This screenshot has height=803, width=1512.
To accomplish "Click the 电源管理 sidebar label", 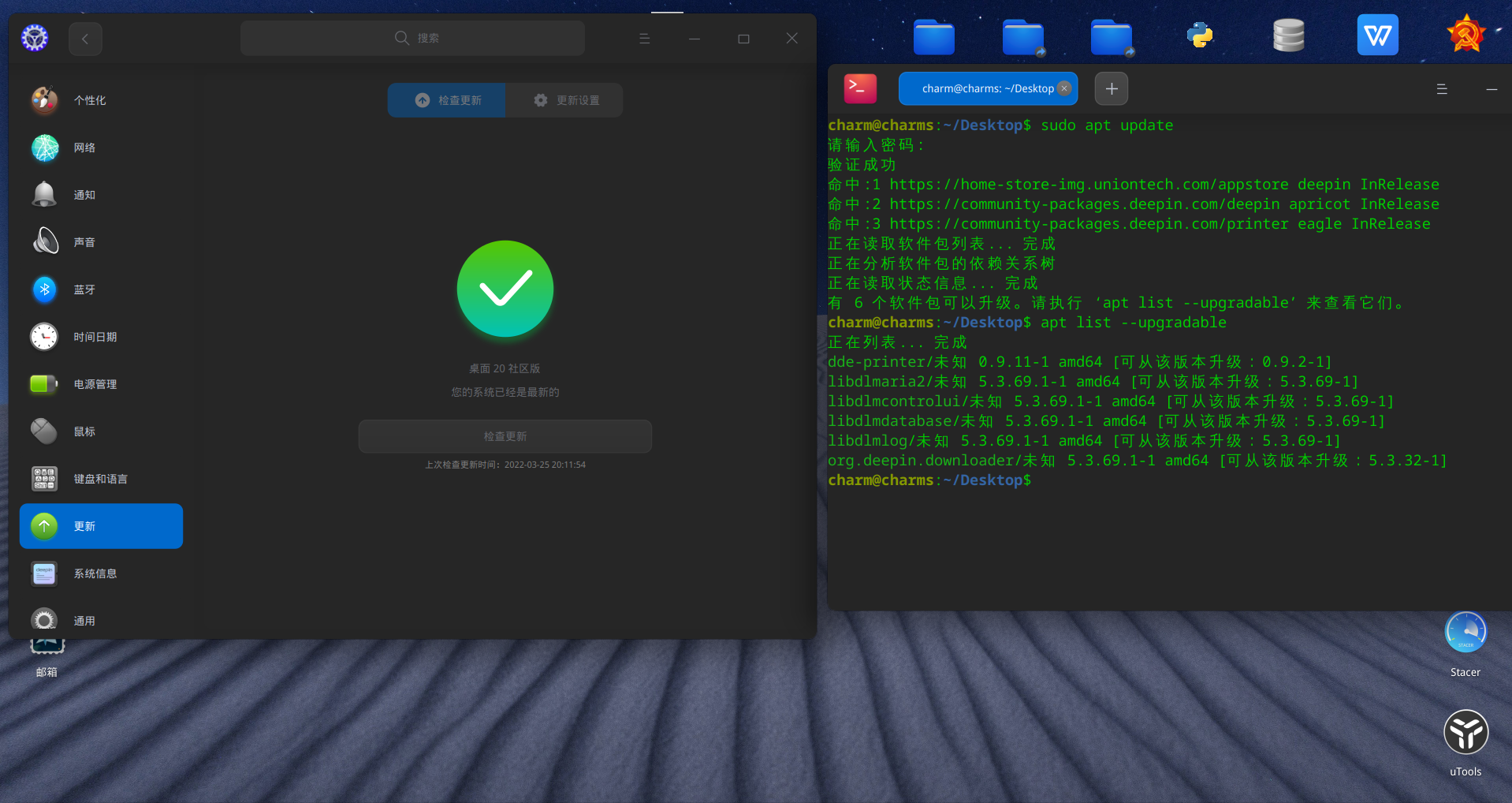I will (x=95, y=384).
